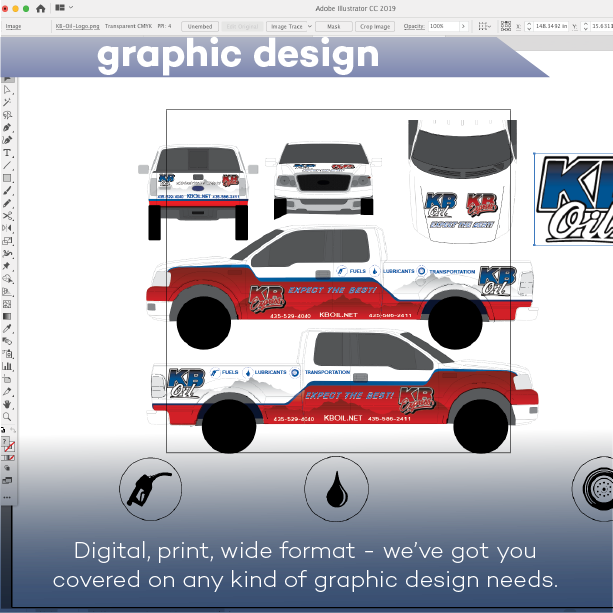Screen dimensions: 613x613
Task: Change the screen mode
Action: click(7, 481)
